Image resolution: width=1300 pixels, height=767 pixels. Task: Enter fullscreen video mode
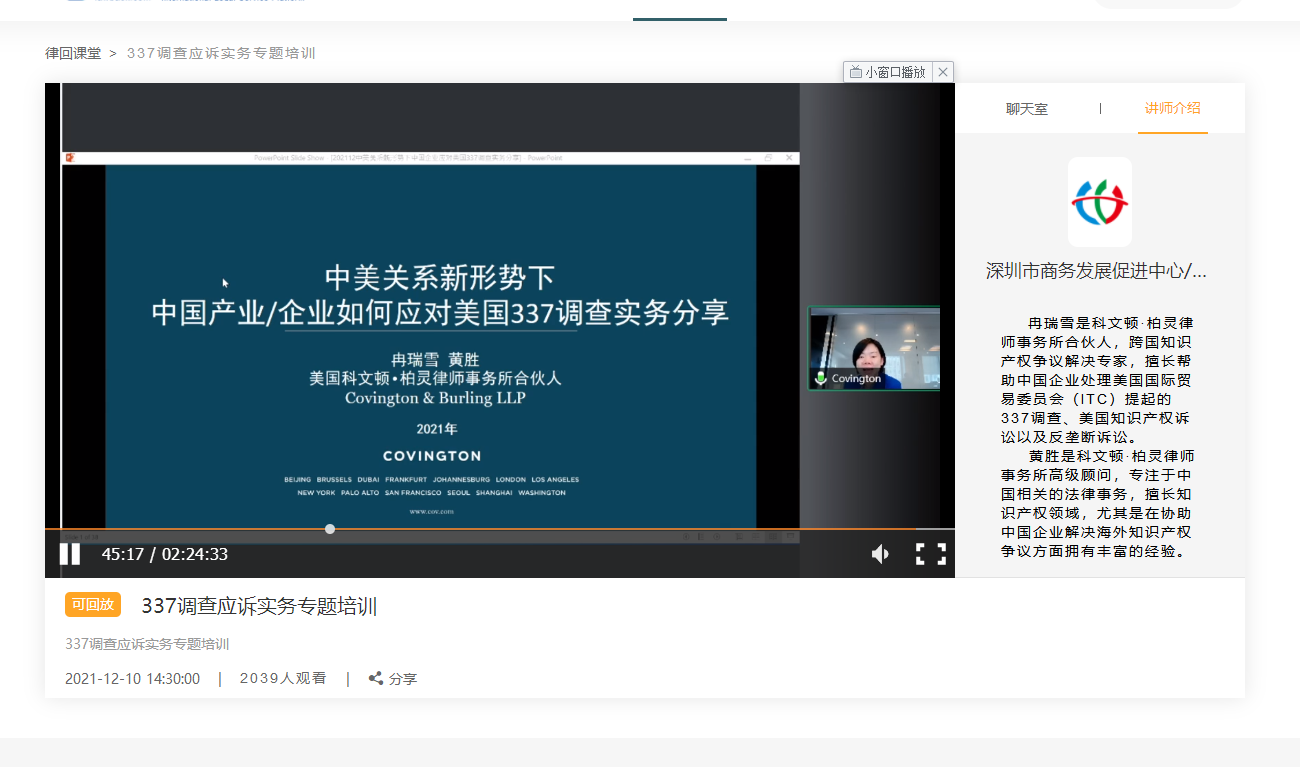(x=931, y=554)
